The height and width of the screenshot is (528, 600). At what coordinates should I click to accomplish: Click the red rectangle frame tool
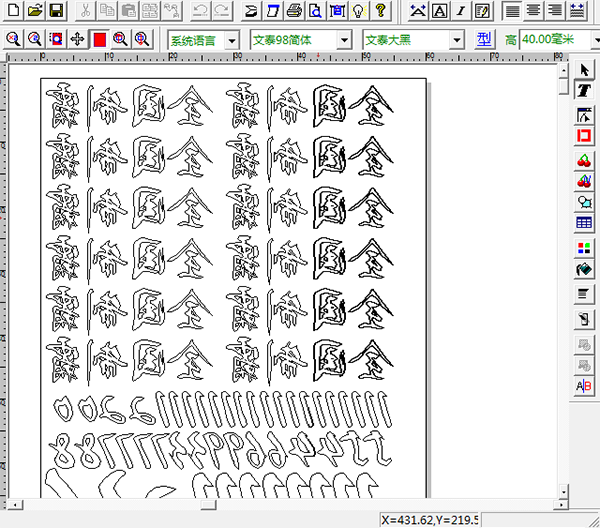click(584, 135)
